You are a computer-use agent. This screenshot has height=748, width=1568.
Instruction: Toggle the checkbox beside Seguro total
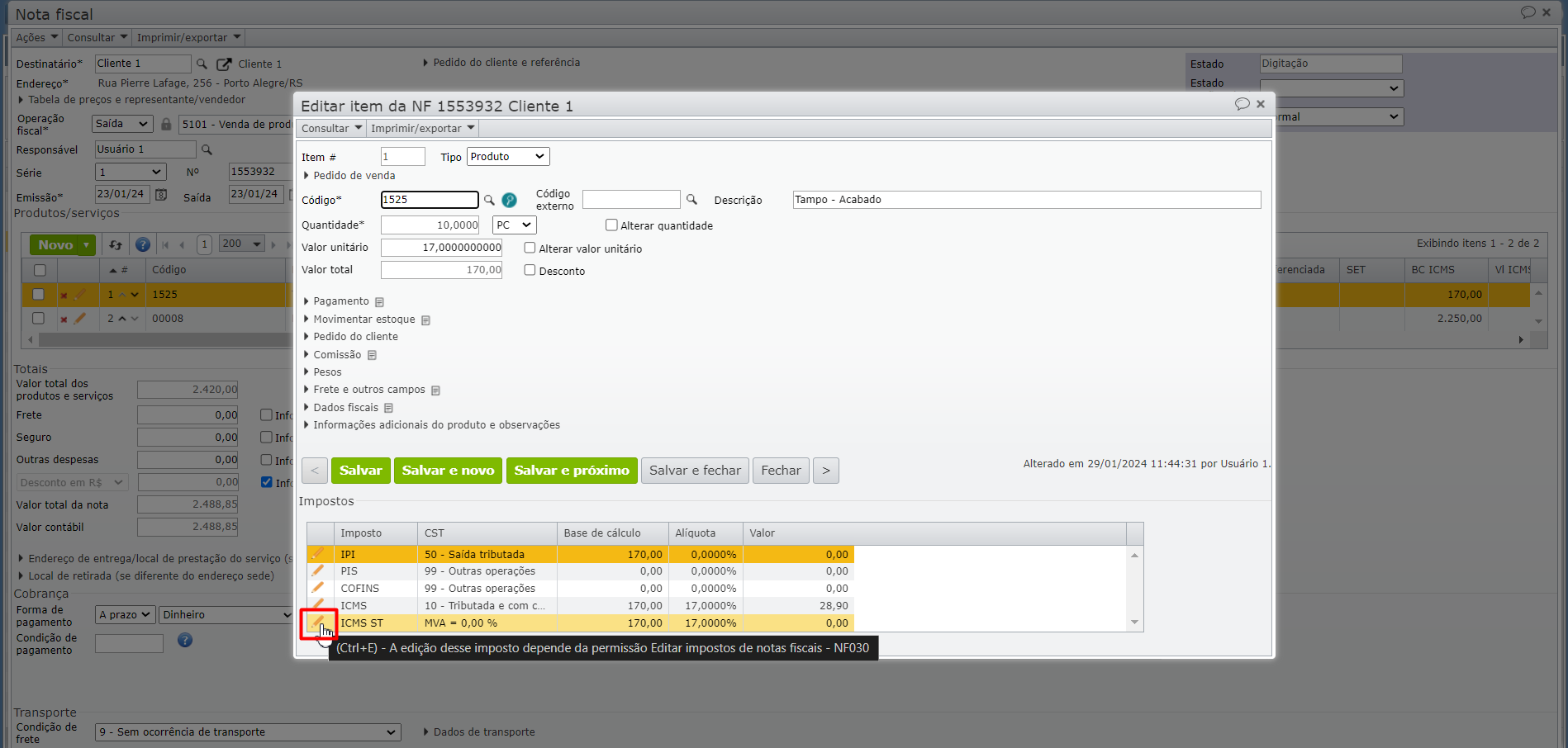(x=266, y=437)
